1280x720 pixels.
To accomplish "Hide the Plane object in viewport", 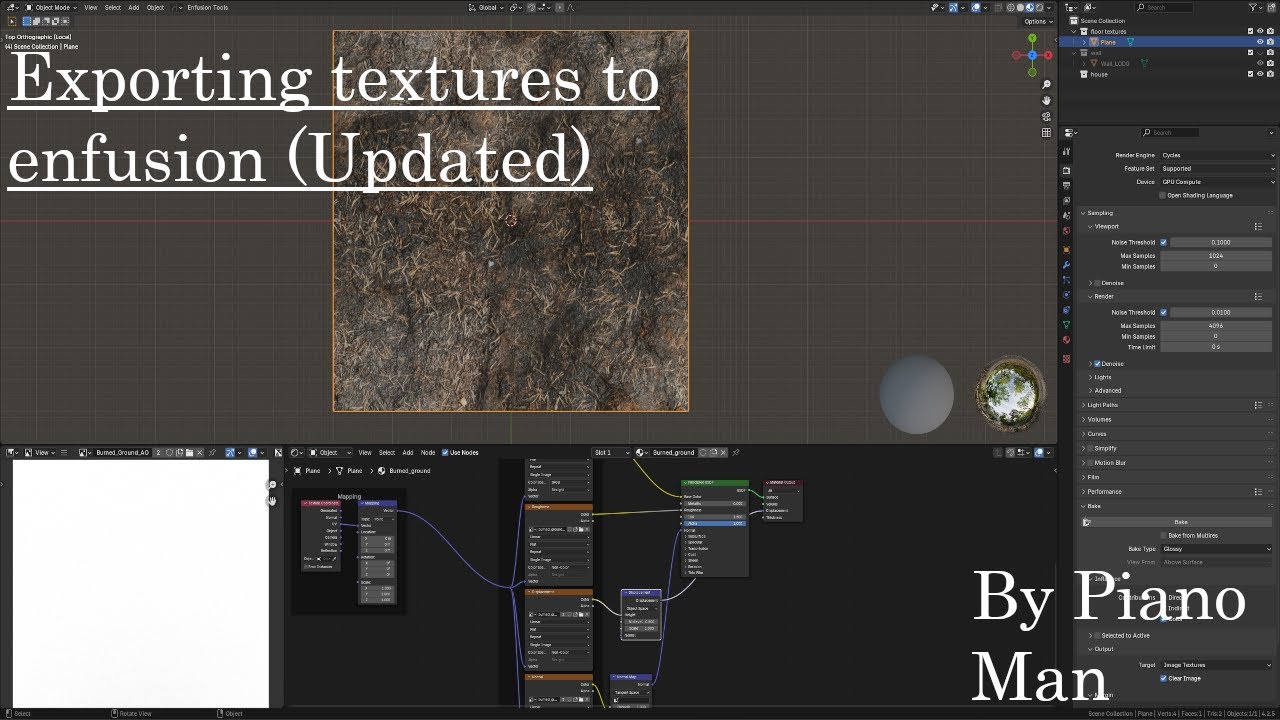I will click(x=1260, y=42).
